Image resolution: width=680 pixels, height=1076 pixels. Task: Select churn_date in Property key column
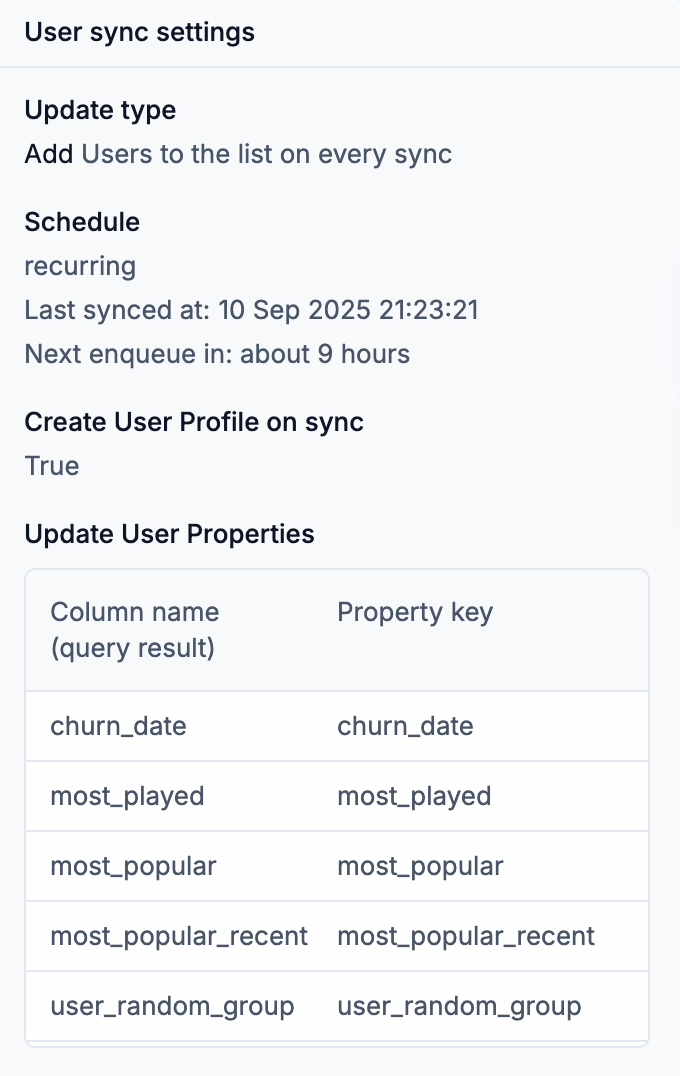(406, 726)
